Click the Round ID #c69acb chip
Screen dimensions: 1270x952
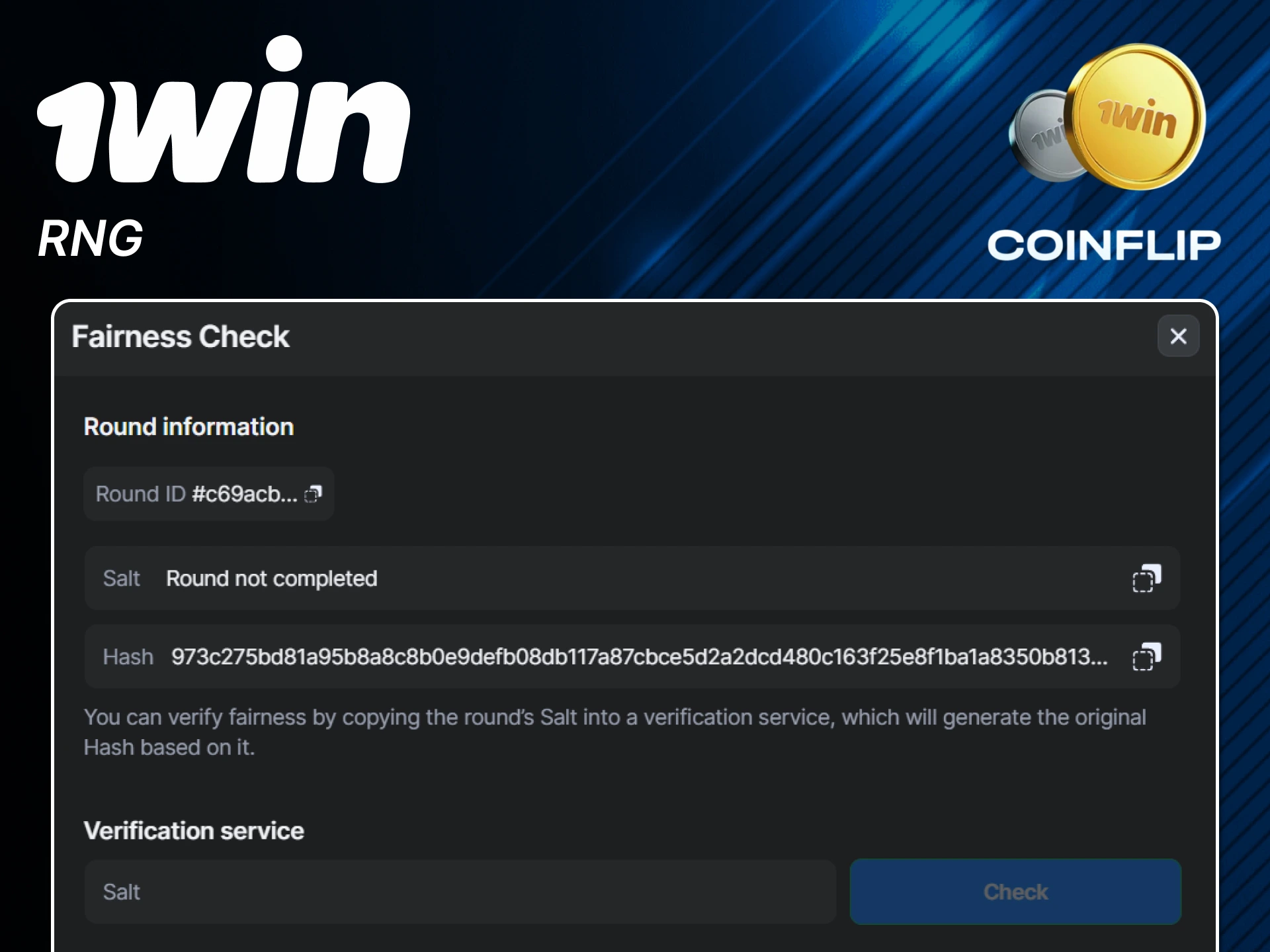pyautogui.click(x=208, y=494)
